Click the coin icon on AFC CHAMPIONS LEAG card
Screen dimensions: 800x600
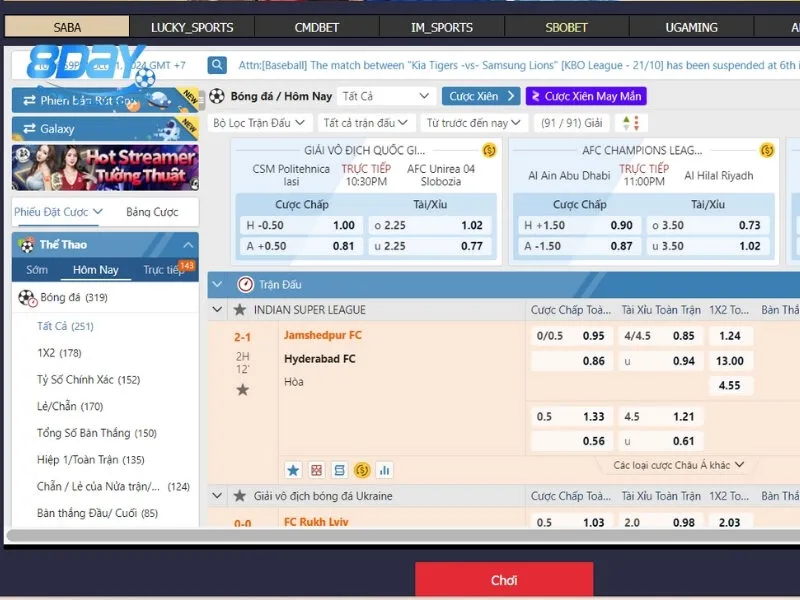point(766,150)
